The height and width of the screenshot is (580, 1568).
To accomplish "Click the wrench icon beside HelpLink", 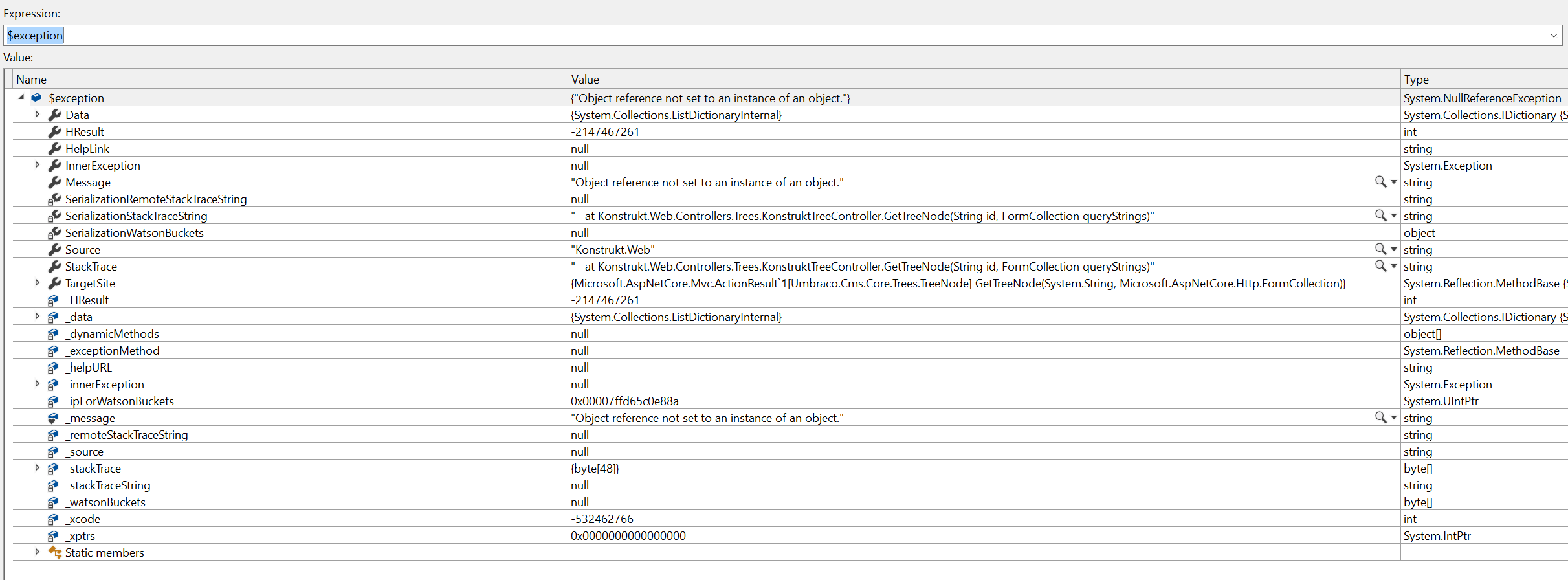I will coord(54,148).
